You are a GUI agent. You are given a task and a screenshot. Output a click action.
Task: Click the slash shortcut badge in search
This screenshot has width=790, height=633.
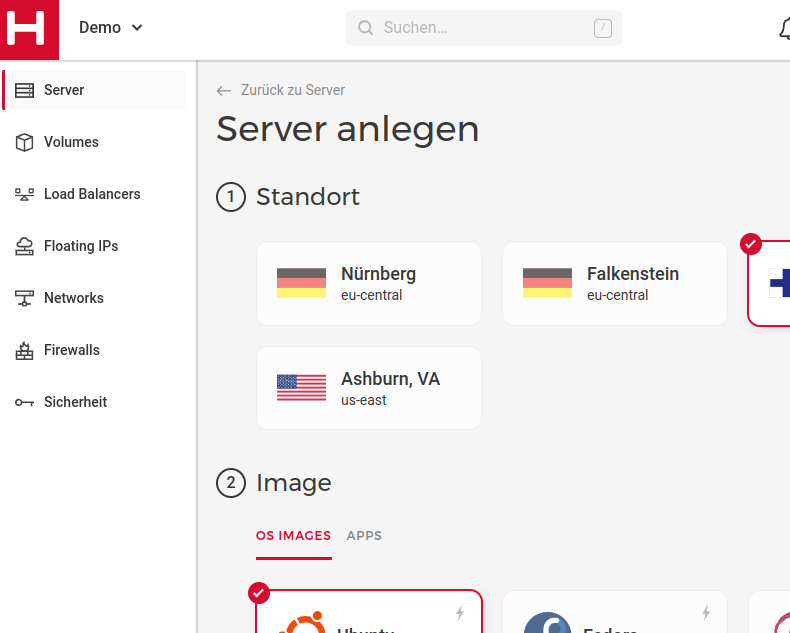(x=603, y=28)
